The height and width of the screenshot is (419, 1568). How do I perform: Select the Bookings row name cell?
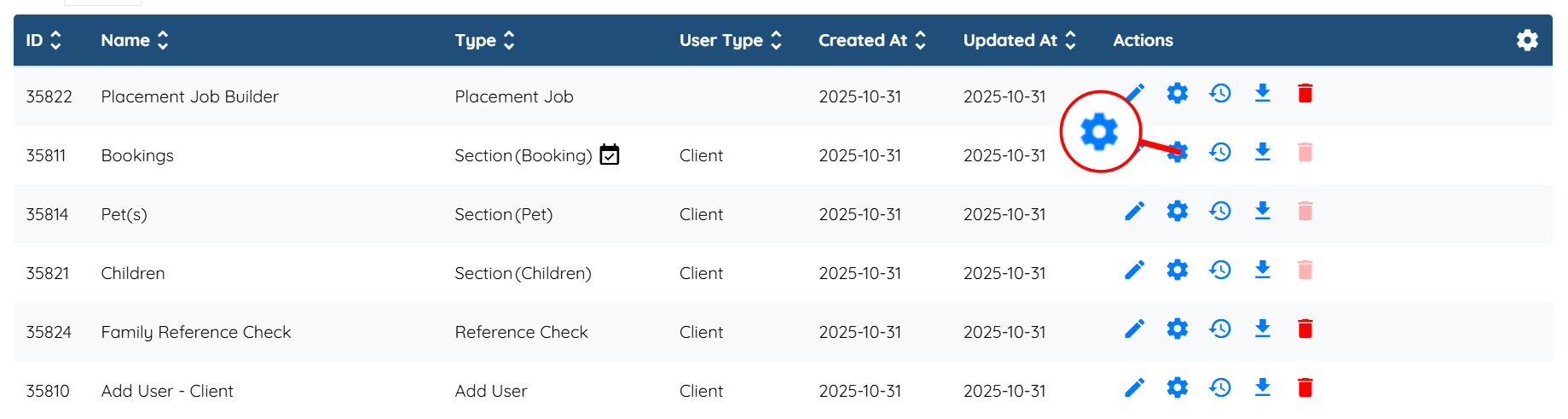(137, 155)
